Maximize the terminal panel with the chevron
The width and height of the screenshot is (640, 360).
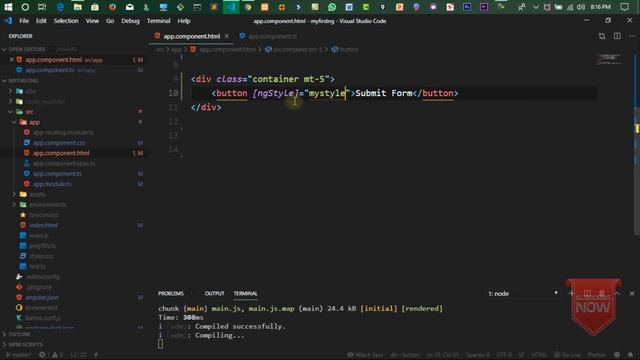[617, 293]
